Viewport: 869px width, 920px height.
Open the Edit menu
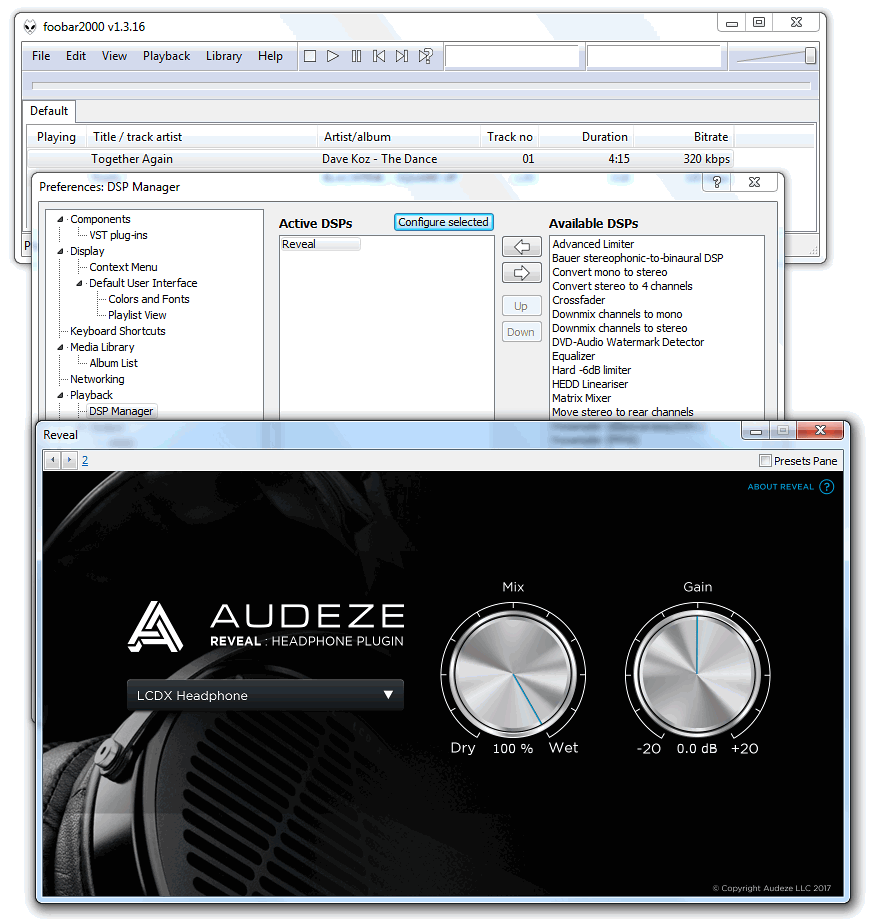click(x=76, y=56)
